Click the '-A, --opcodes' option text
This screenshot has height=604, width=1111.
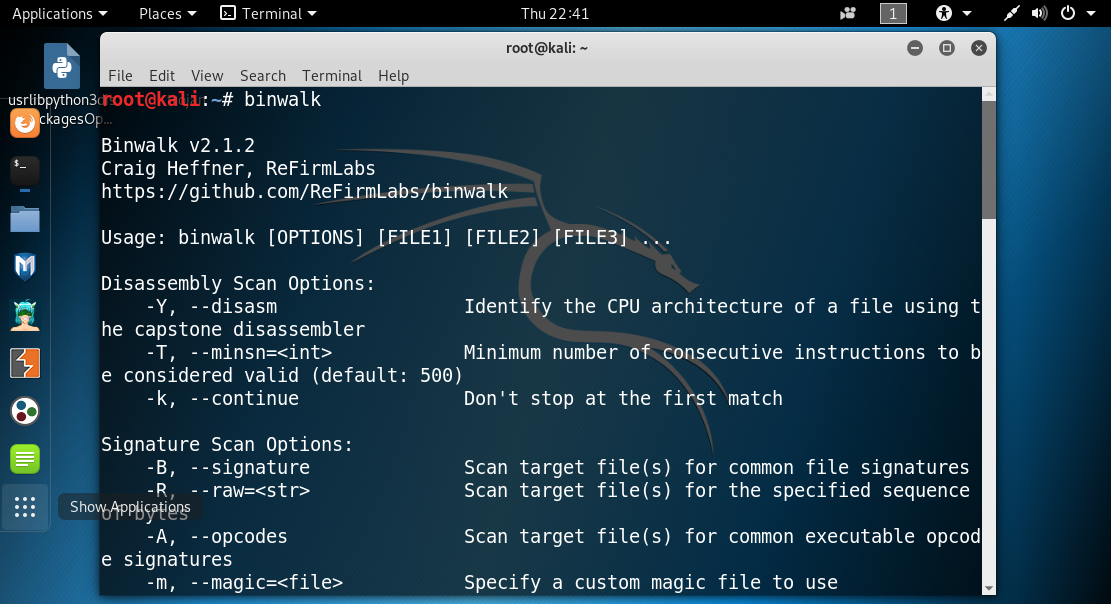(217, 537)
